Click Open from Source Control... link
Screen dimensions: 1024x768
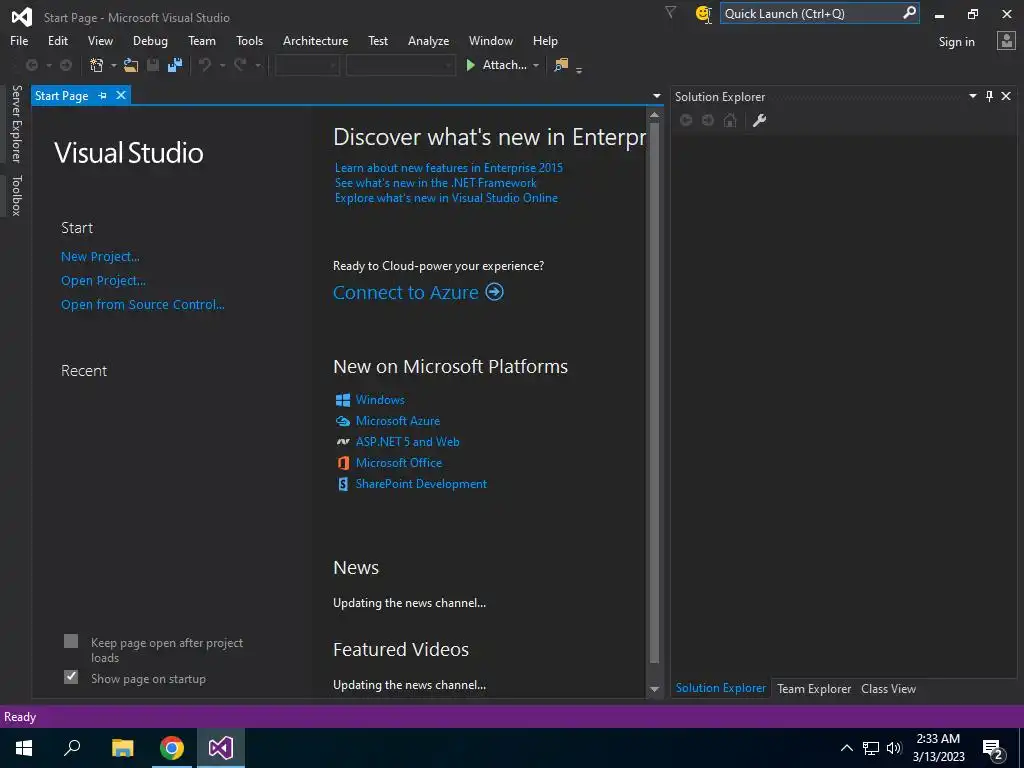[142, 304]
